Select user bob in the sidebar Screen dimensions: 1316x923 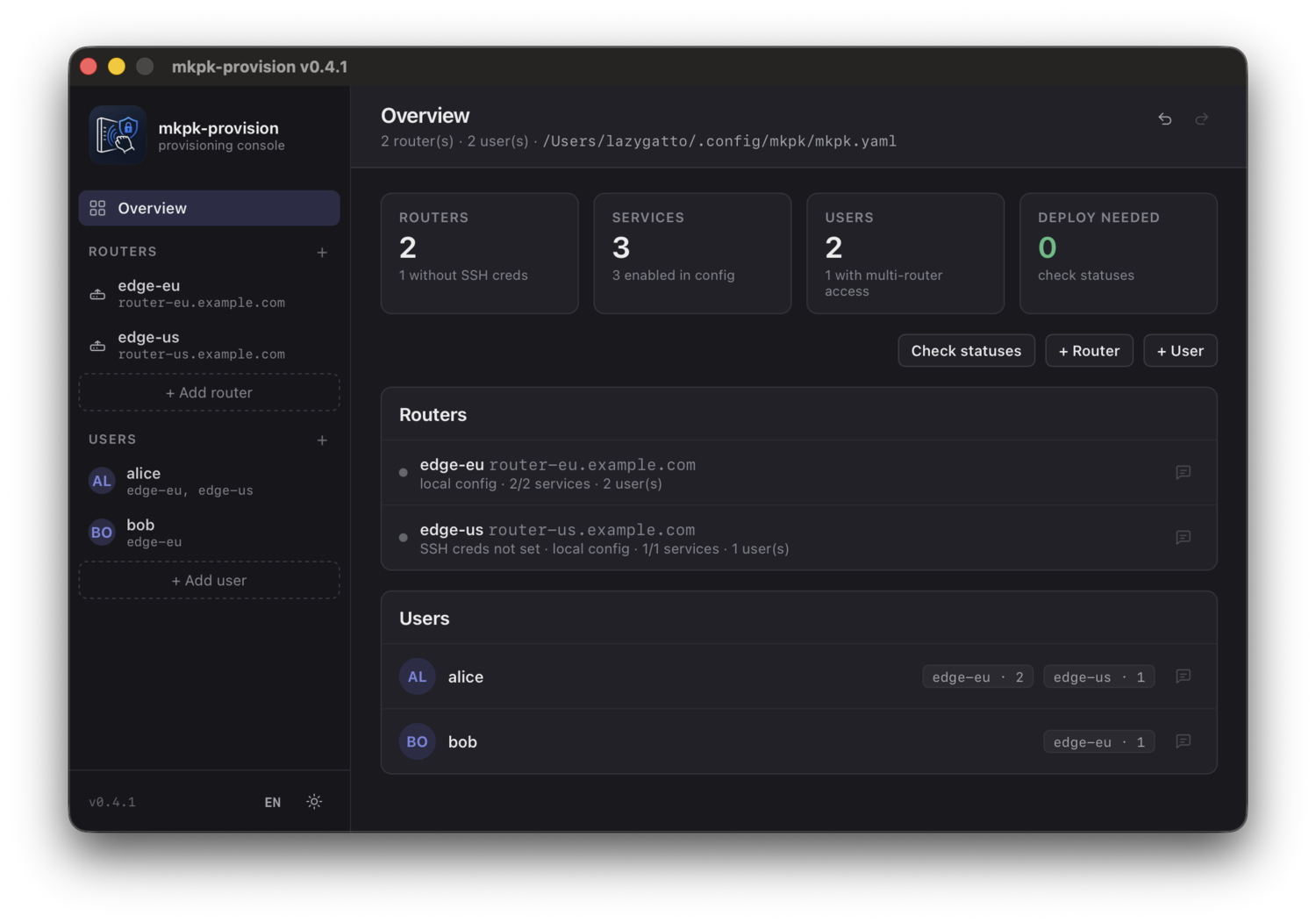tap(209, 533)
